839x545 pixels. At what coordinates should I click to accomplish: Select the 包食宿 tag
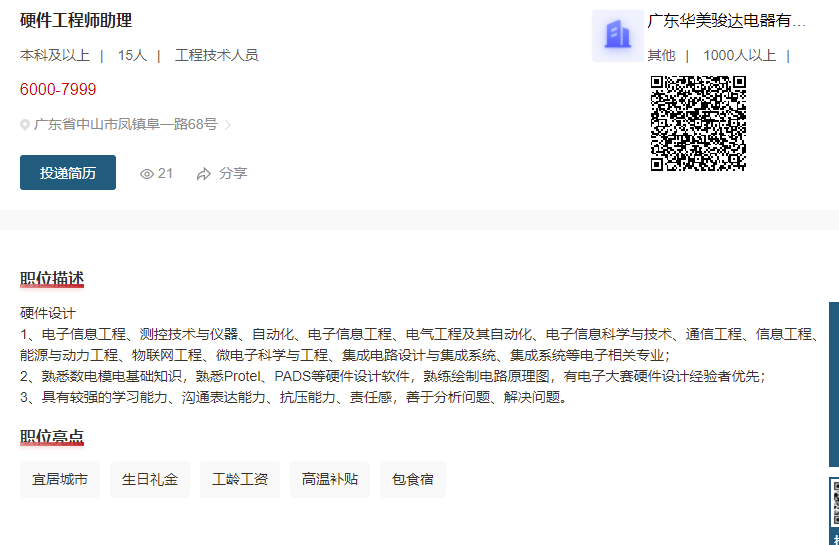(x=413, y=479)
